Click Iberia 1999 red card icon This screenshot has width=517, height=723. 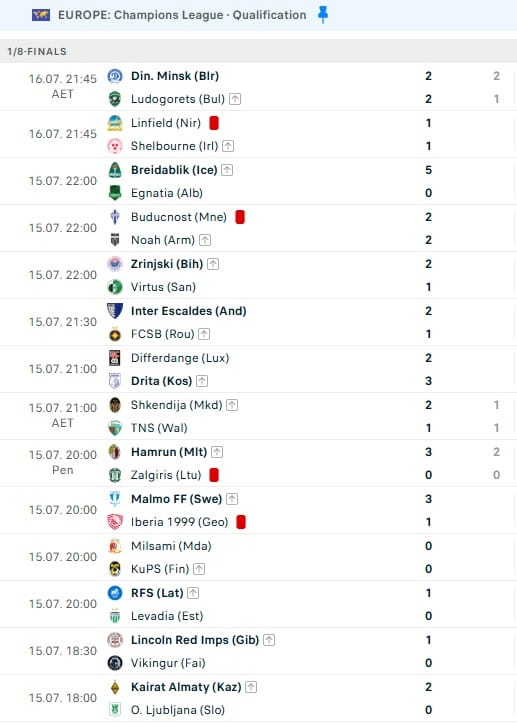point(241,522)
